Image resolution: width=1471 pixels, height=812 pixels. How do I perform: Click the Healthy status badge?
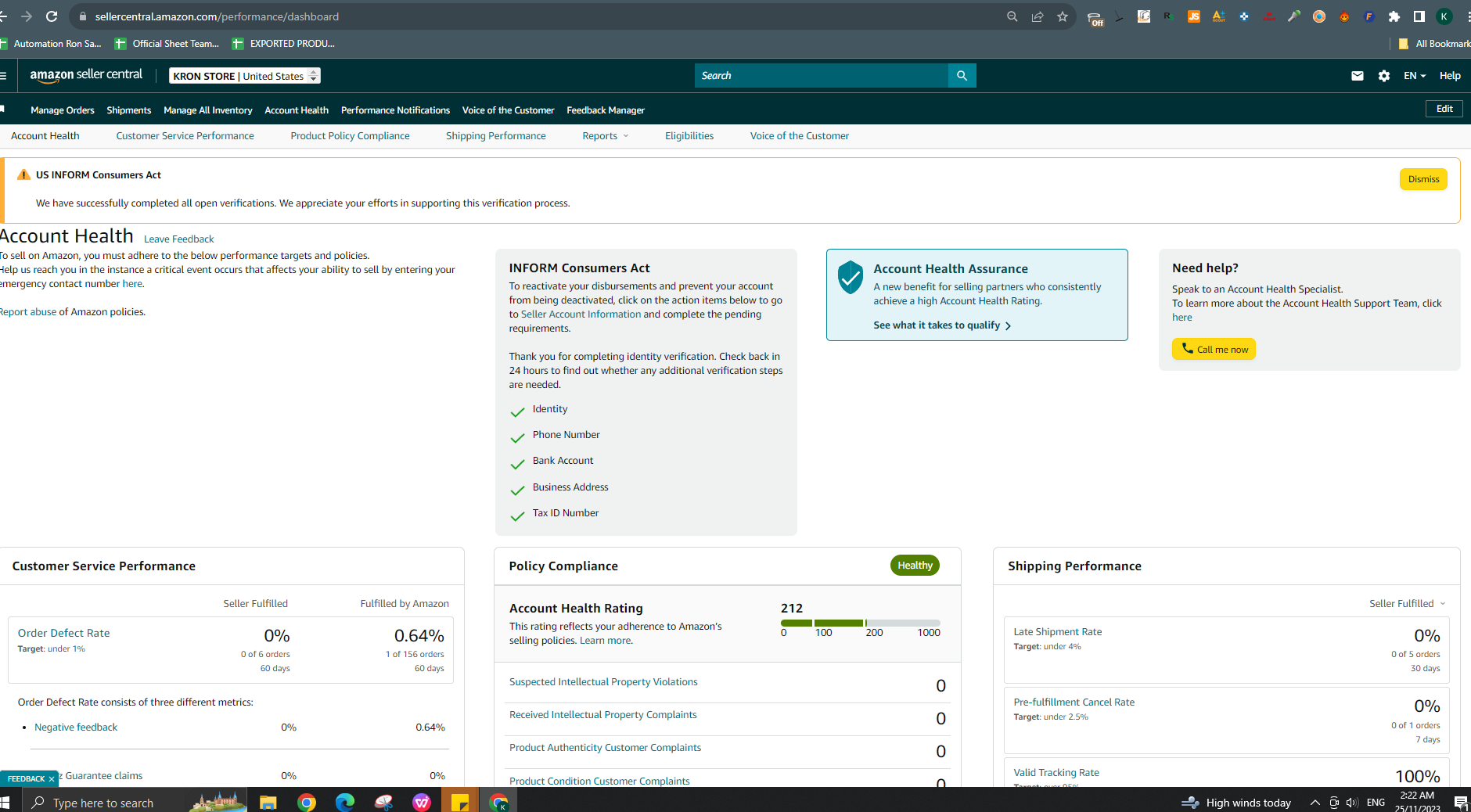[915, 566]
